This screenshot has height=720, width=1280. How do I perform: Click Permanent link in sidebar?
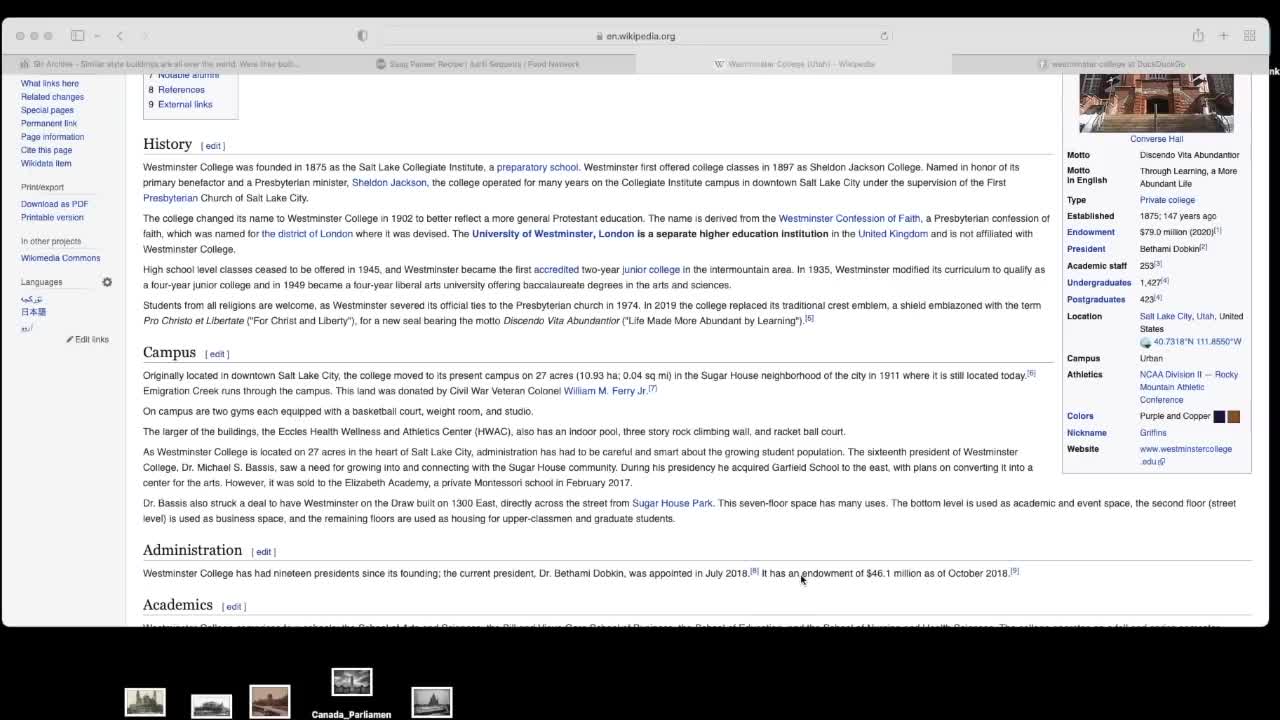[49, 123]
